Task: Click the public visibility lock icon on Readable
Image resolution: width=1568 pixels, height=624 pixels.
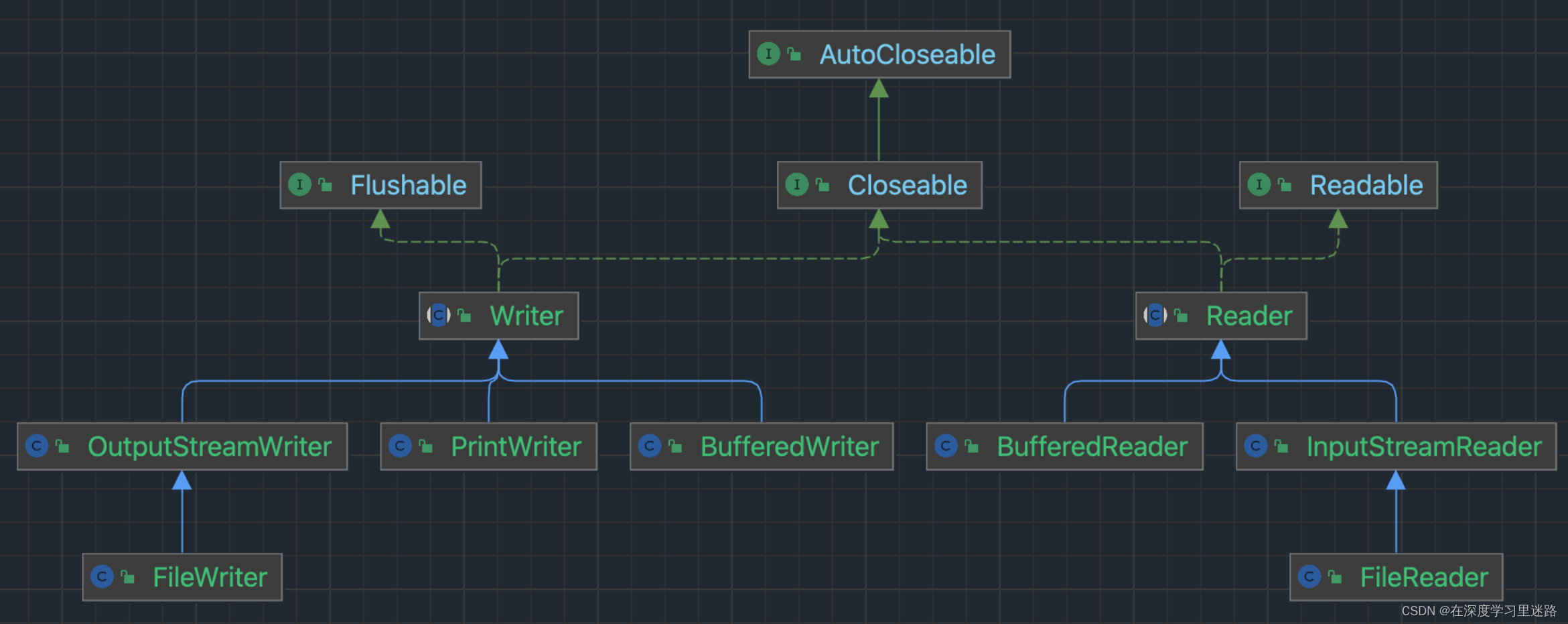Action: (1285, 185)
